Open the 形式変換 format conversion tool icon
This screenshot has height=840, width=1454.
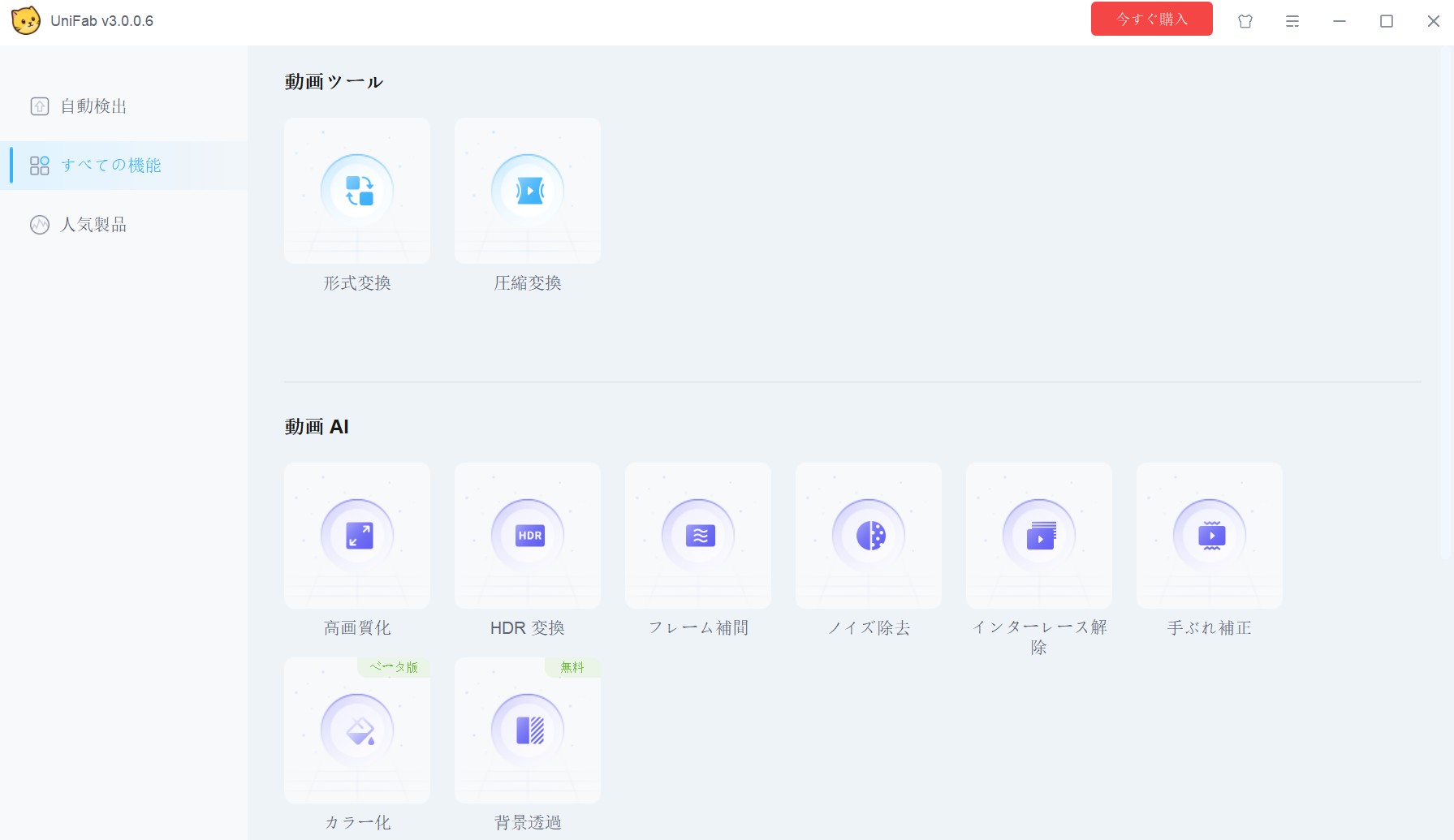(x=357, y=191)
